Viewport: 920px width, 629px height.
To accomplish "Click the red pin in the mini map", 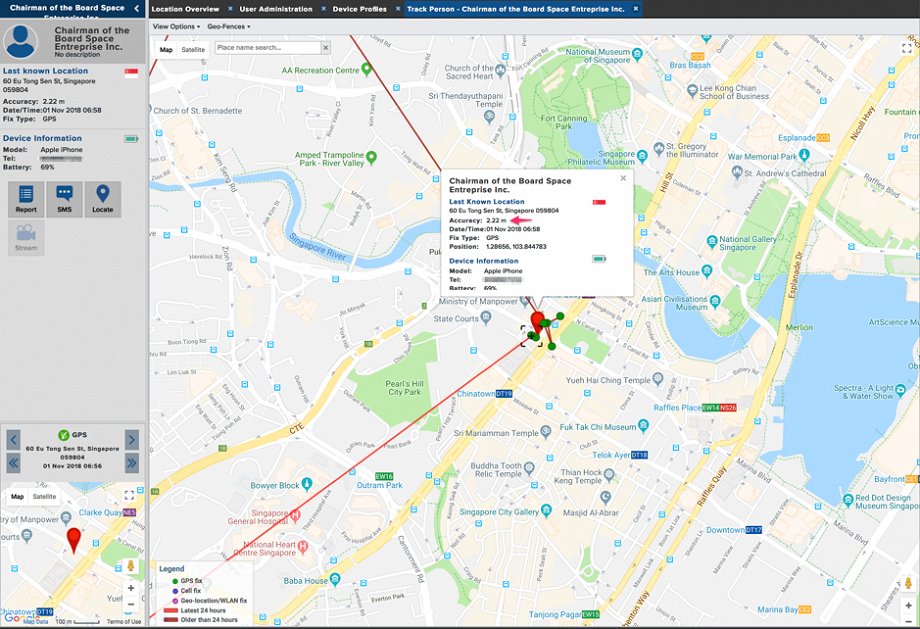I will (73, 540).
